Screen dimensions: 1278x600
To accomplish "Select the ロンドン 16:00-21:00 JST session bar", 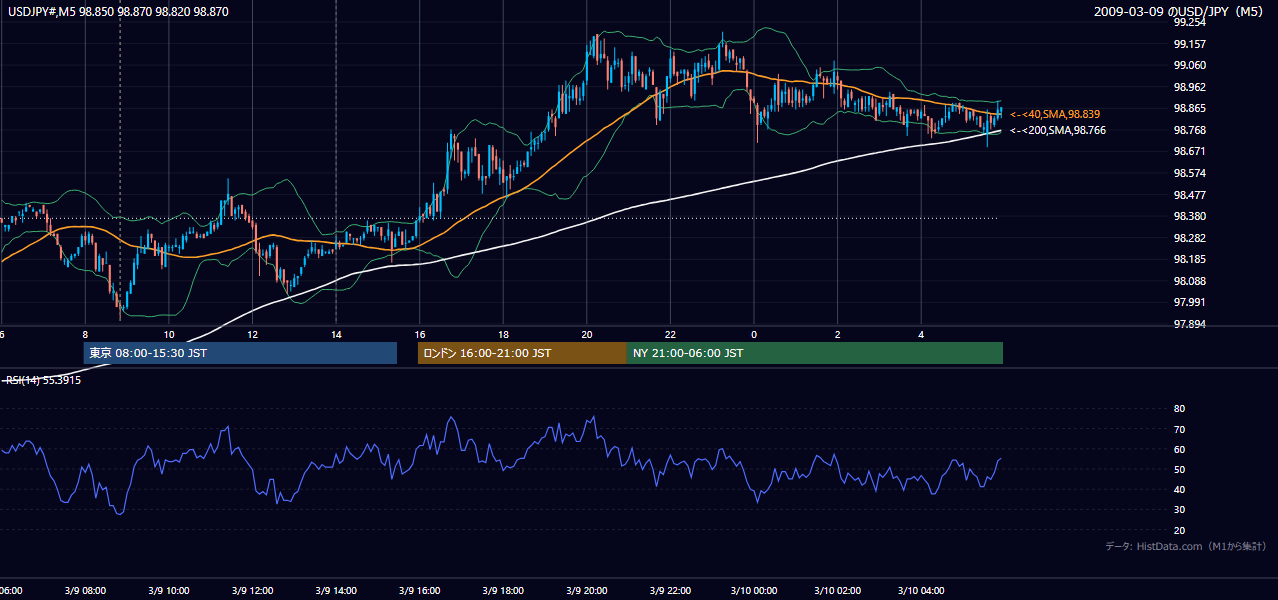I will click(x=522, y=353).
